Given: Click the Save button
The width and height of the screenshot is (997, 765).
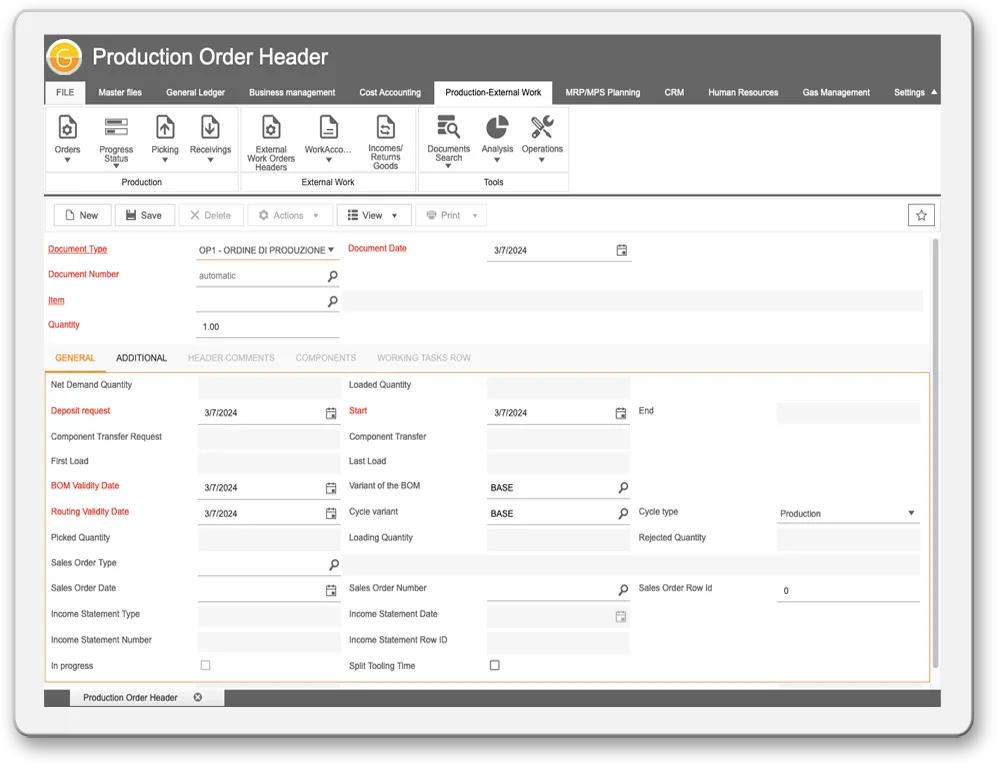Looking at the screenshot, I should (x=143, y=215).
